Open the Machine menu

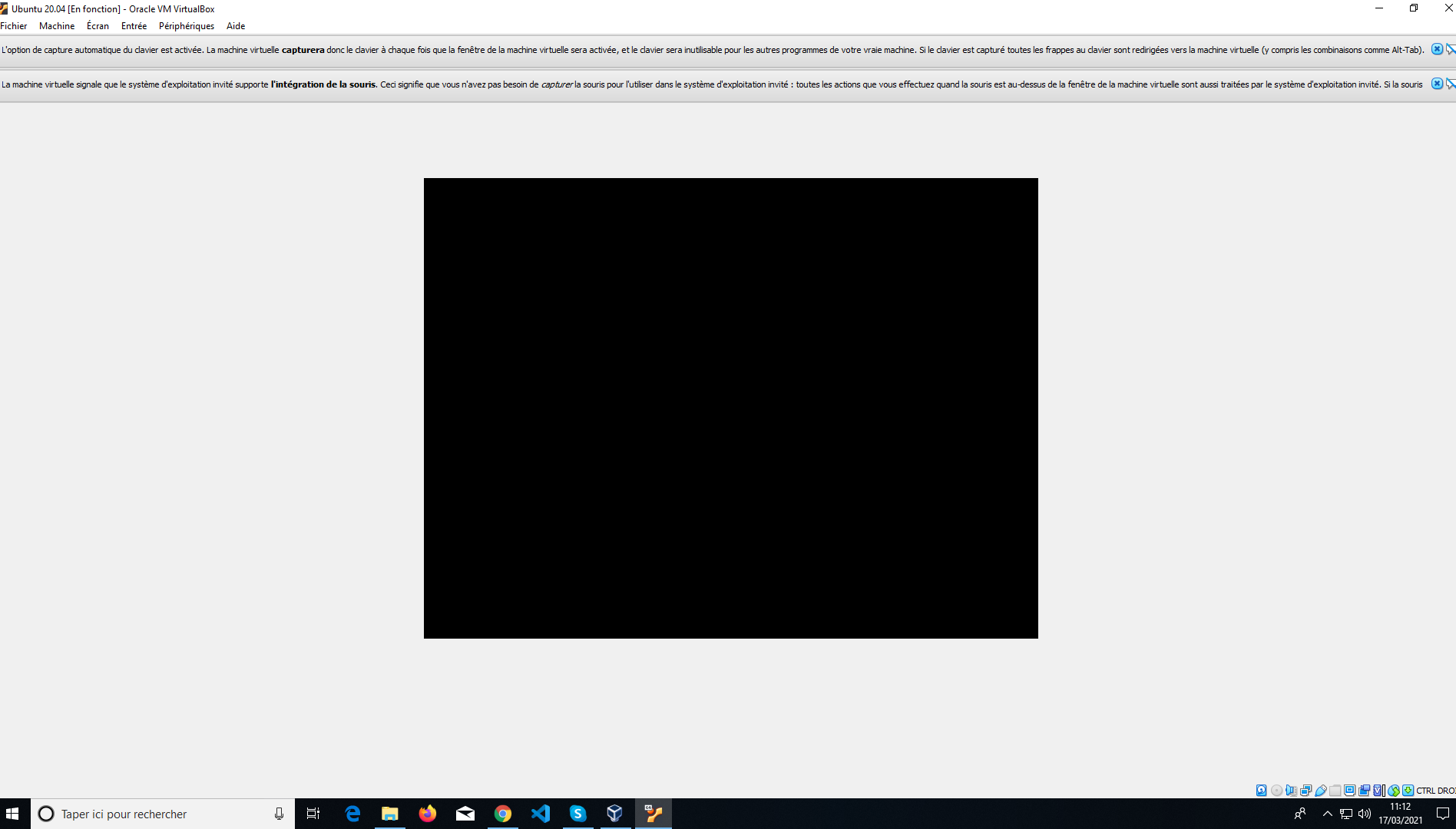[57, 26]
